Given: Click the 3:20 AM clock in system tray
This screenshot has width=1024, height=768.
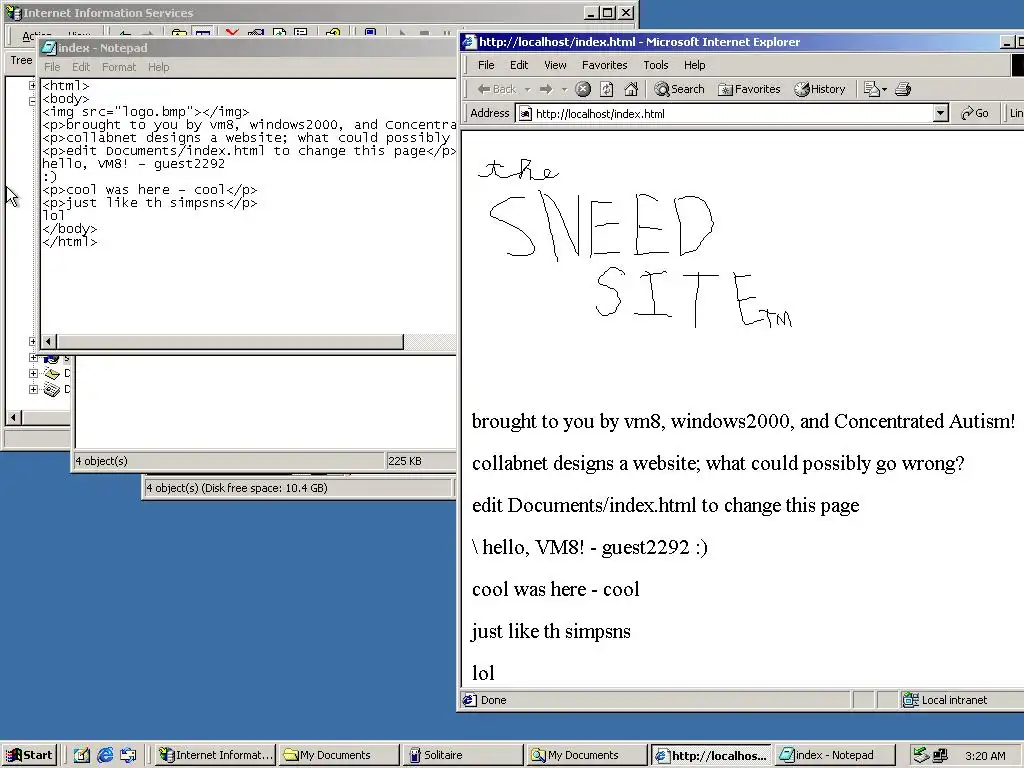Looking at the screenshot, I should [985, 756].
